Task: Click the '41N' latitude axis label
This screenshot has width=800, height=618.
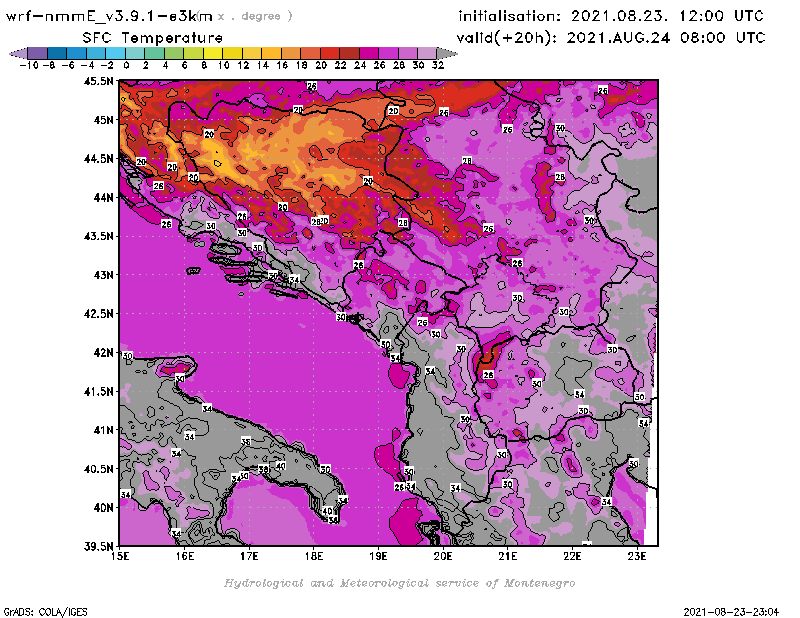Action: click(x=104, y=430)
